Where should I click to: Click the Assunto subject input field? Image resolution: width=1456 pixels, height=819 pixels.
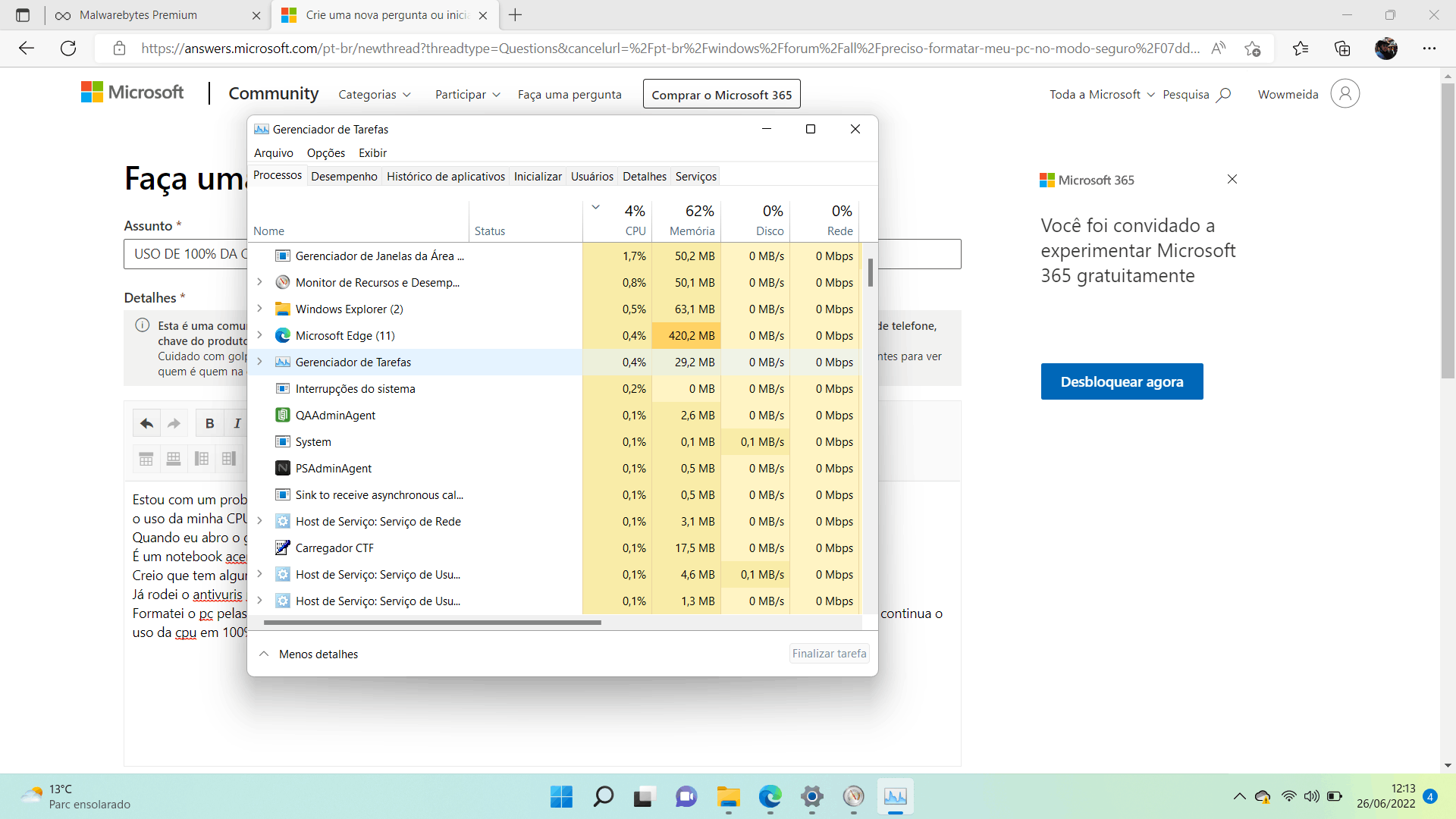[186, 254]
